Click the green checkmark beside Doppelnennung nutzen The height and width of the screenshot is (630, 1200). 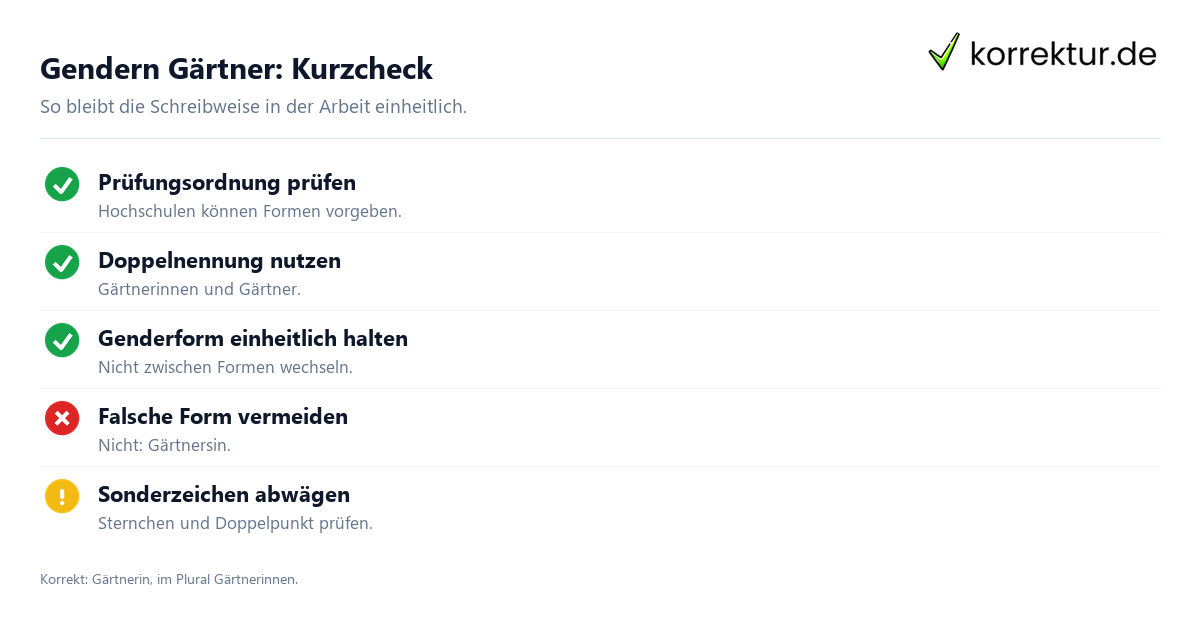tap(62, 262)
